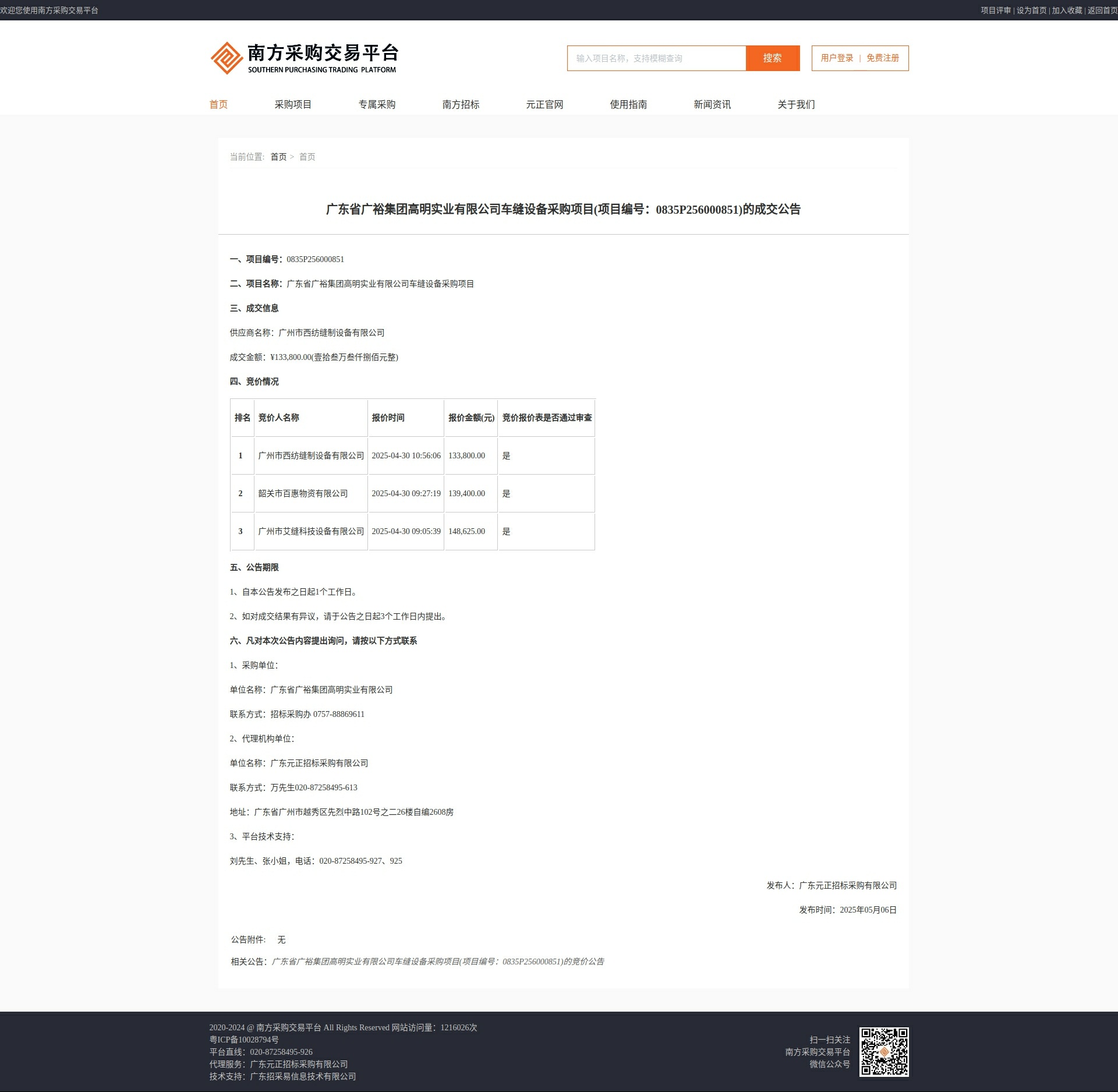Click the quote time 2025-04-30 09:05:39 cell
The image size is (1118, 1092).
click(406, 532)
